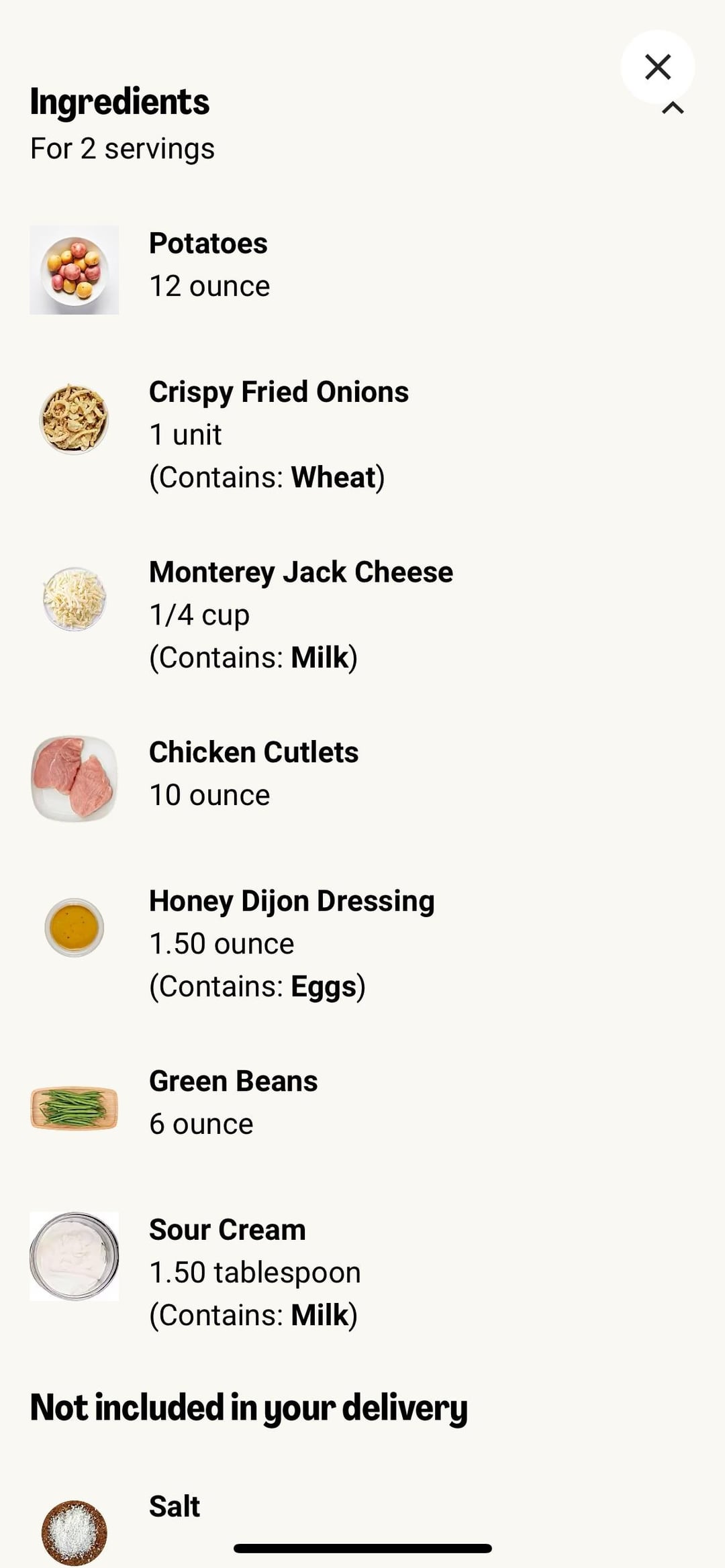Viewport: 725px width, 1568px height.
Task: Collapse the Ingredients section chevron
Action: point(673,108)
